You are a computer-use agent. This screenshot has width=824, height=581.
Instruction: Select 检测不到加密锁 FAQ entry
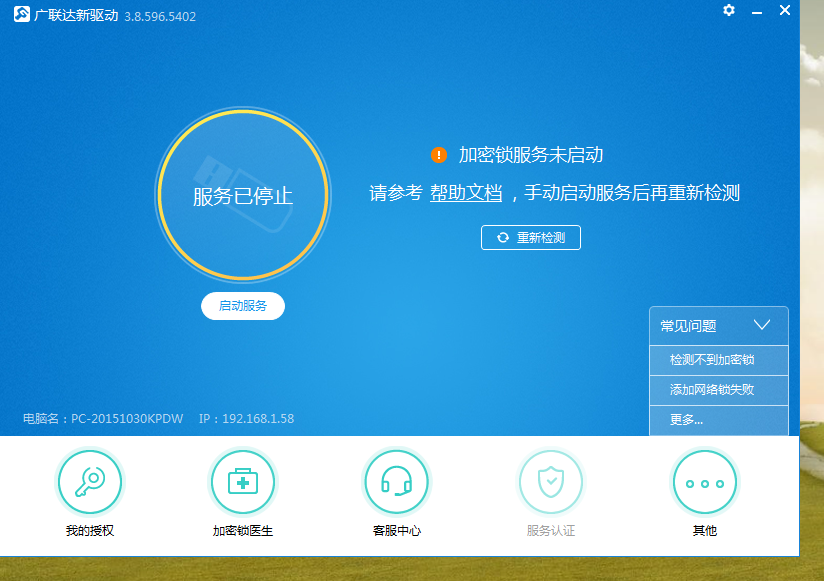tap(718, 360)
